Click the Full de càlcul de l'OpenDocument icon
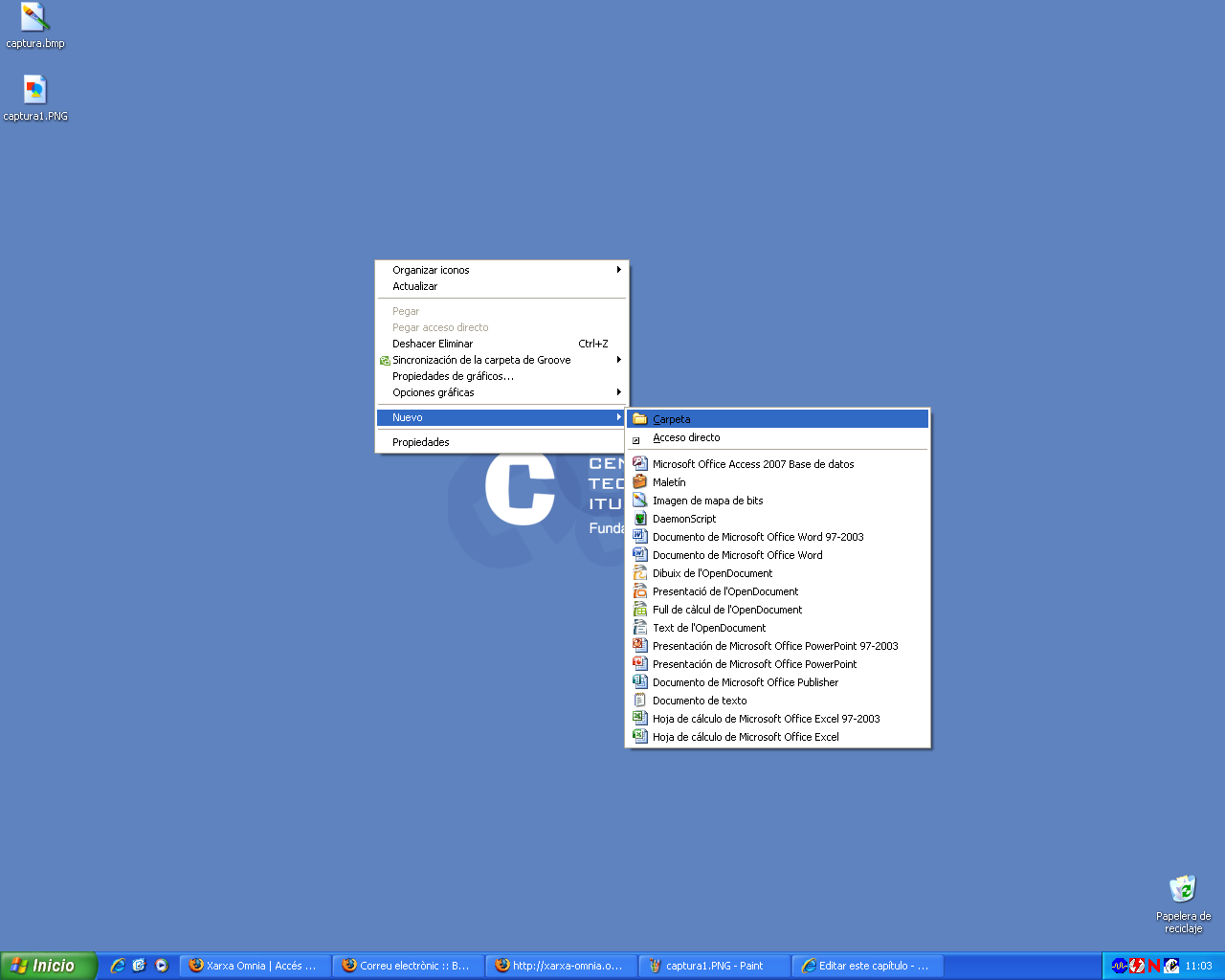Screen dimensions: 1225x980 click(x=640, y=609)
